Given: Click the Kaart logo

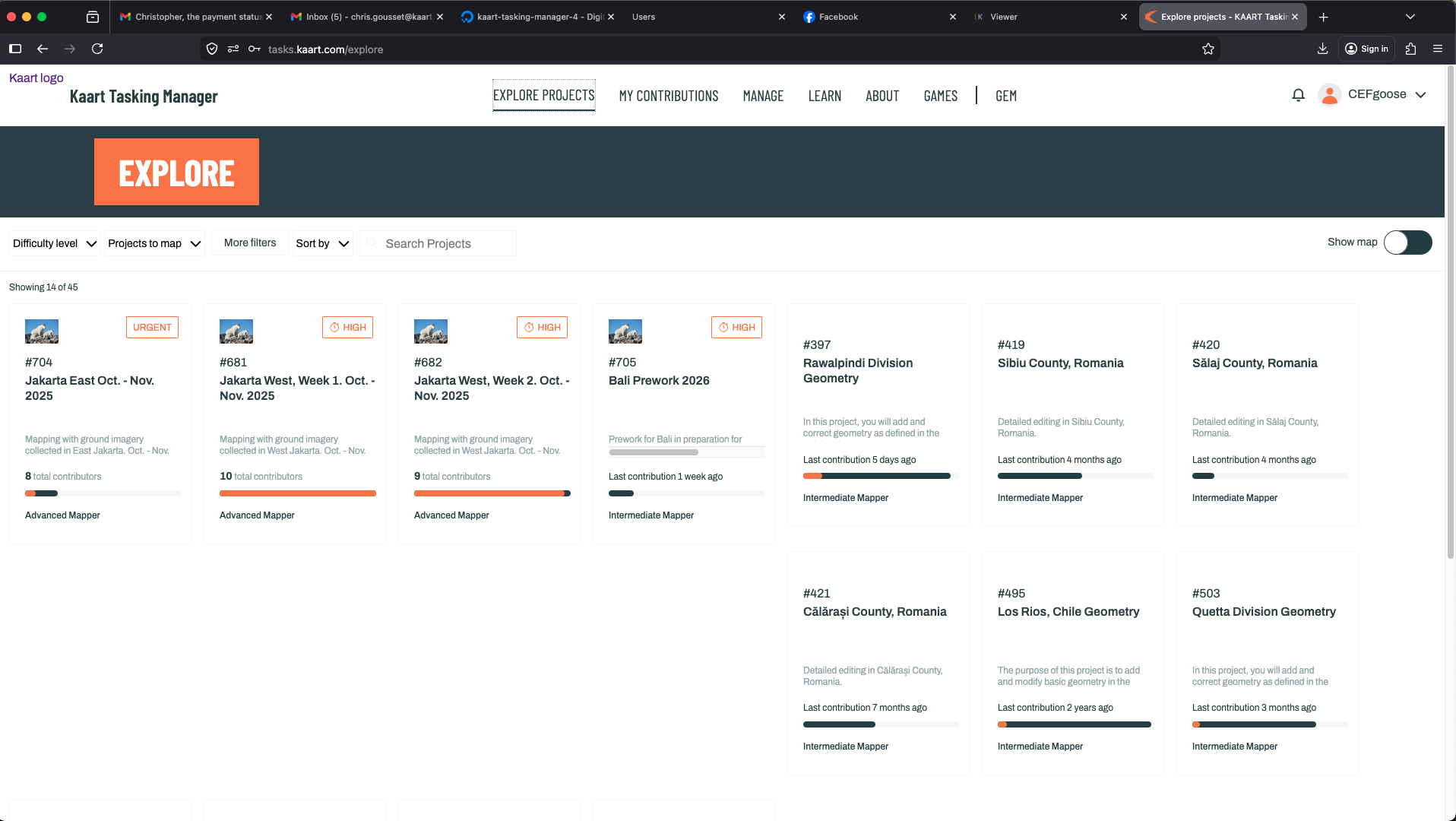Looking at the screenshot, I should pos(36,78).
